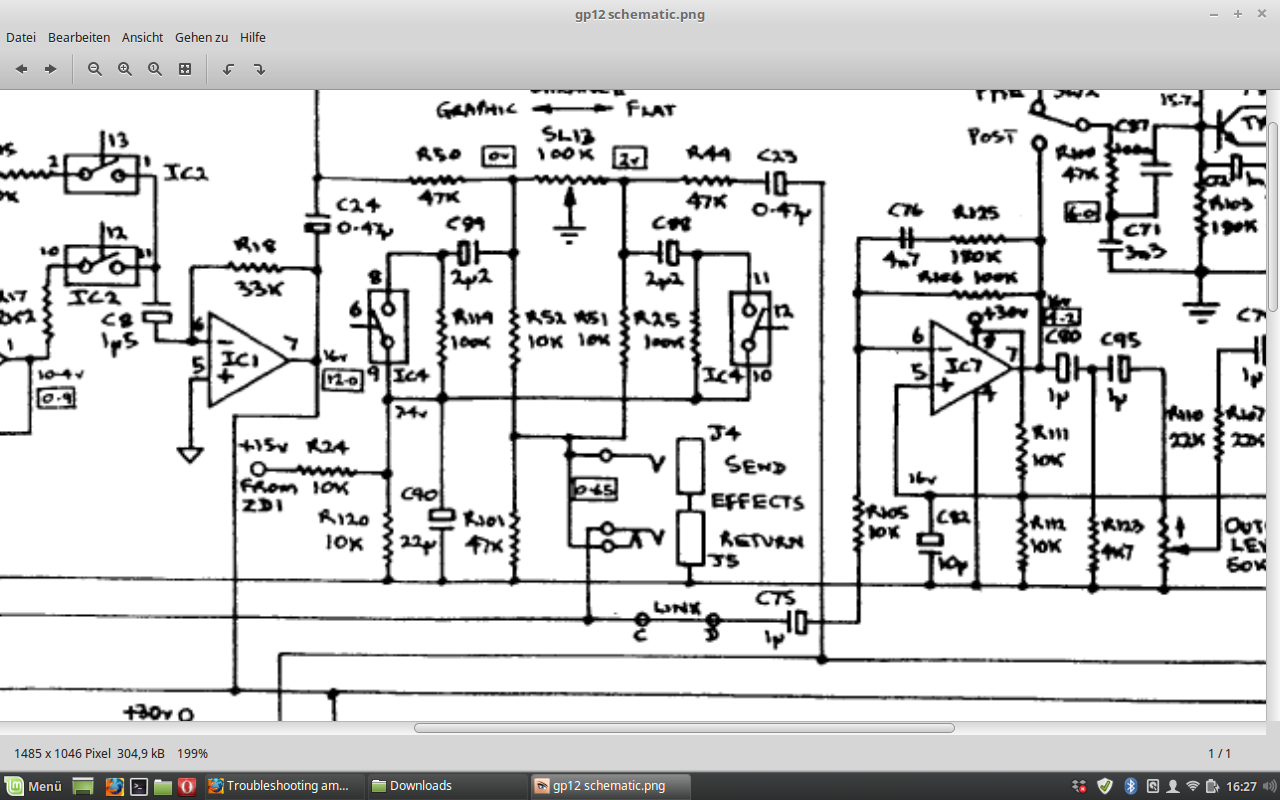Open the Datei menu
The image size is (1280, 800).
coord(21,37)
